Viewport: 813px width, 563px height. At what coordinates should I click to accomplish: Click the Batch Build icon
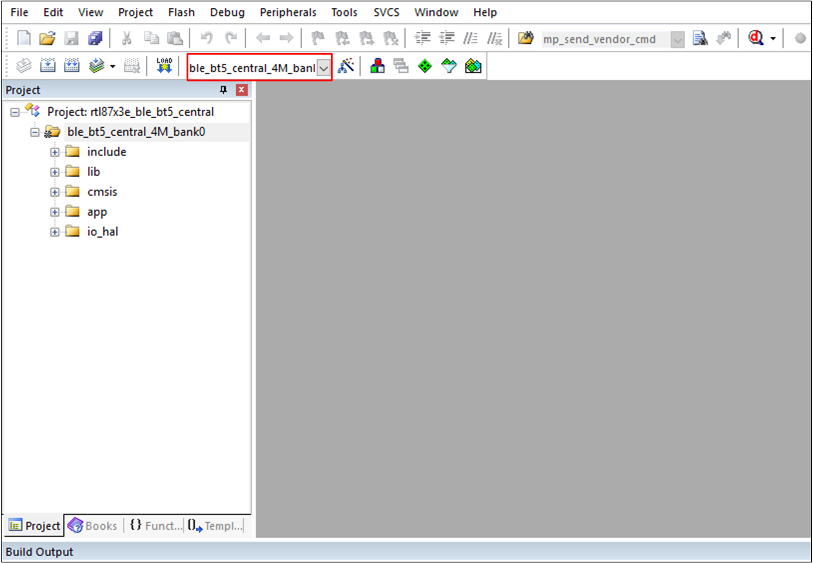pyautogui.click(x=96, y=66)
